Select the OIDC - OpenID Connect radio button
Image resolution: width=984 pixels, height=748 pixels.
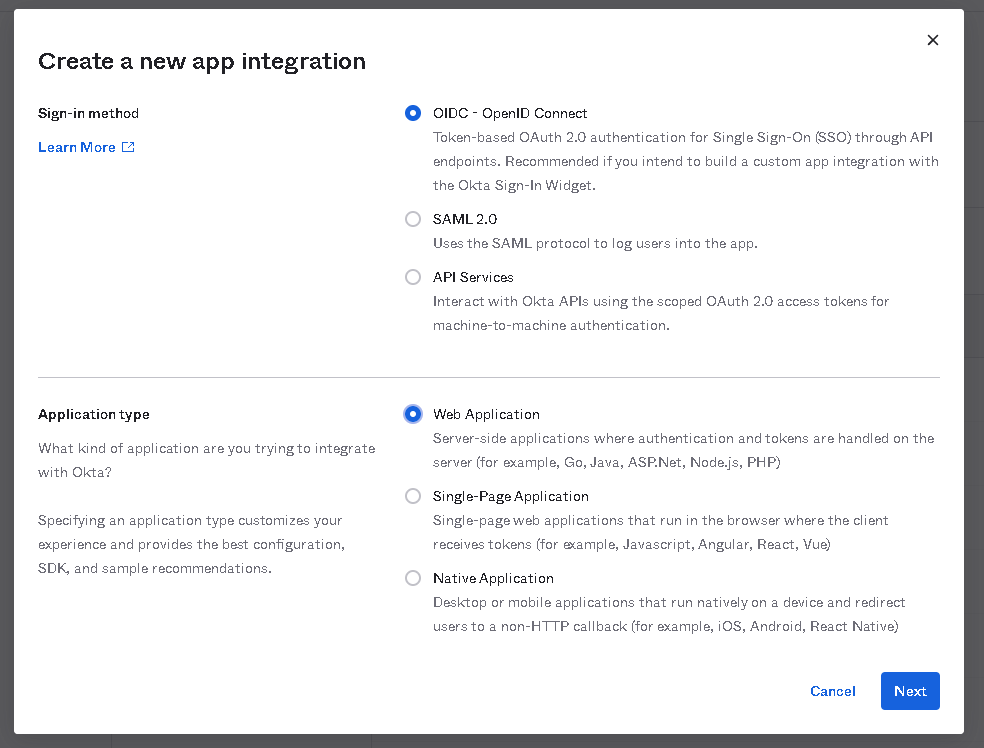point(413,113)
